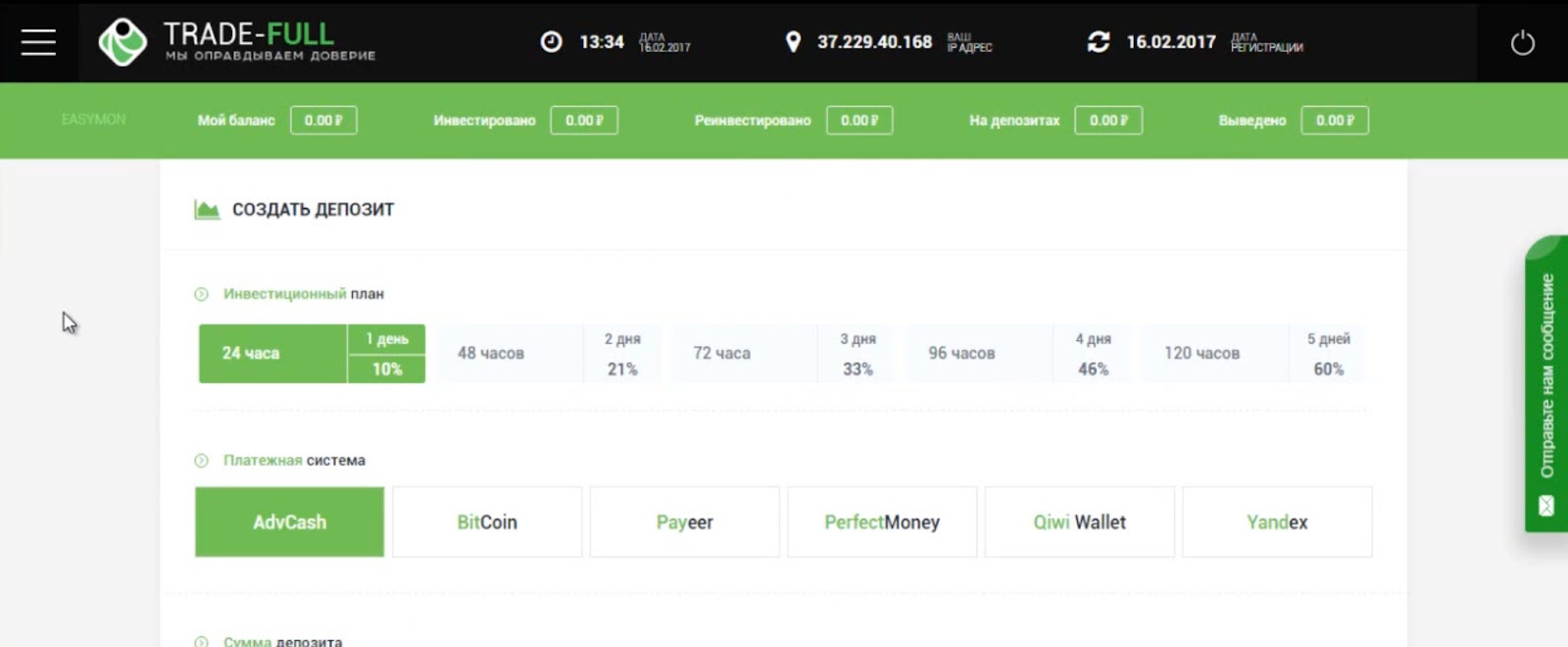Click the clock icon
This screenshot has height=647, width=1568.
pos(552,41)
